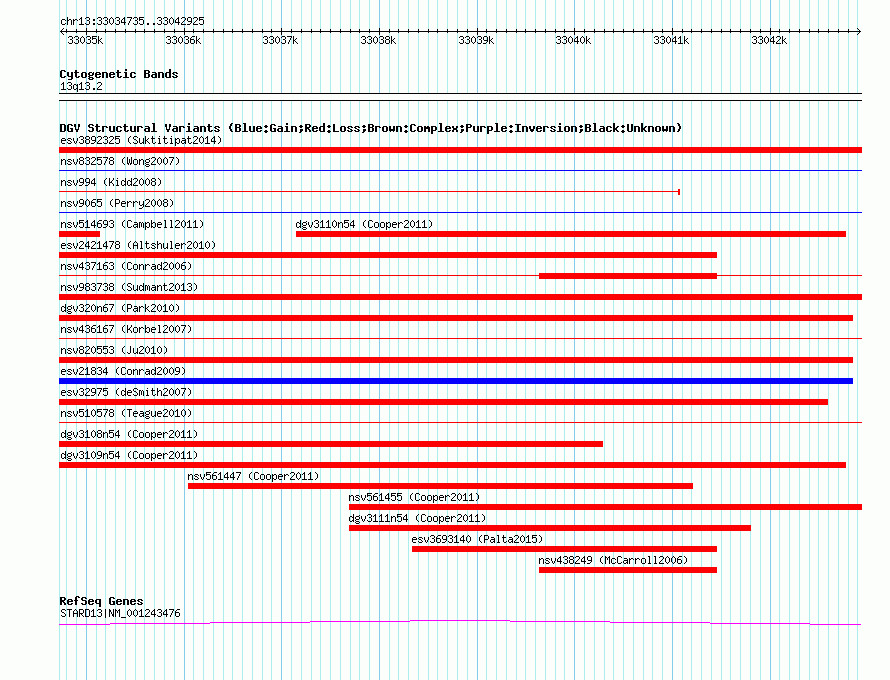Click the nsv994 (Kidd2008) label

click(x=111, y=182)
